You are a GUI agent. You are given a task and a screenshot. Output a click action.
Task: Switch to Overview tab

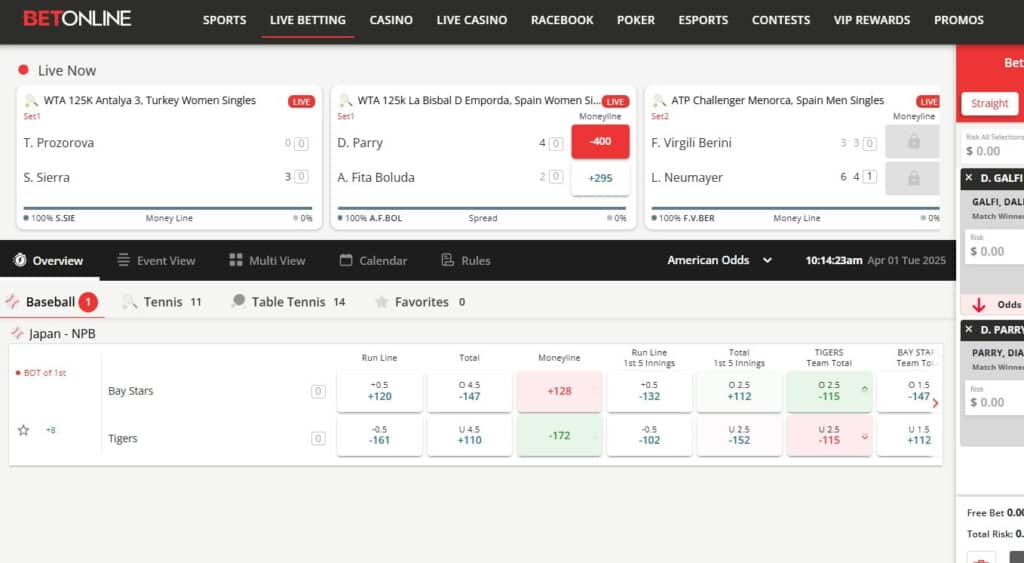49,261
